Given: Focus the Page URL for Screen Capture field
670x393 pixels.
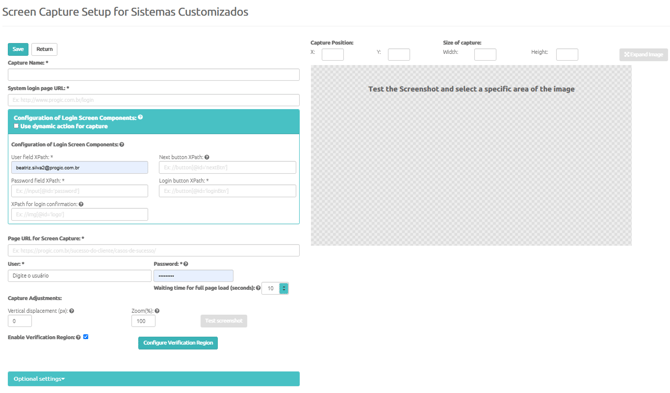Looking at the screenshot, I should pos(153,250).
